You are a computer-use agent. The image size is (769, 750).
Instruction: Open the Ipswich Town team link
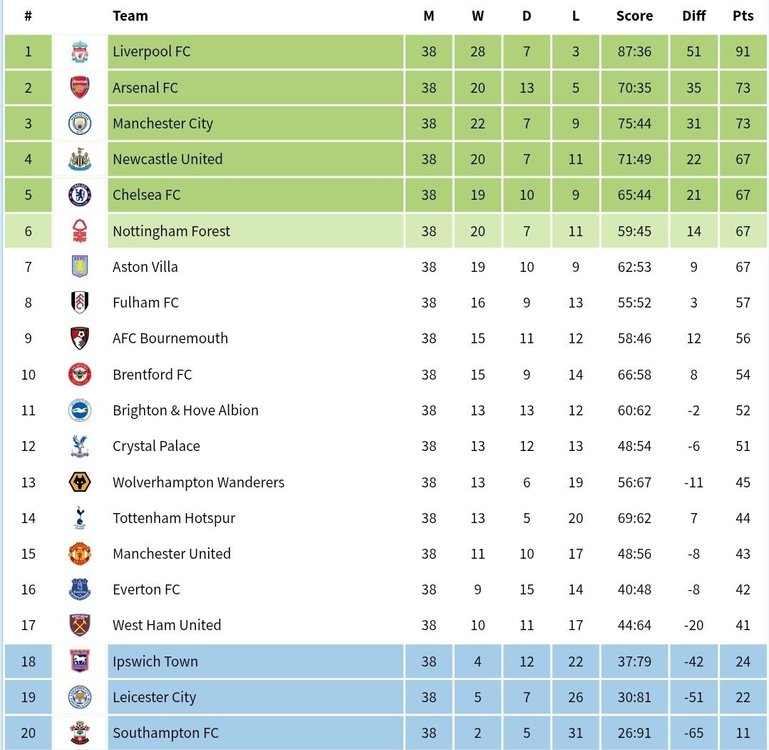[155, 661]
